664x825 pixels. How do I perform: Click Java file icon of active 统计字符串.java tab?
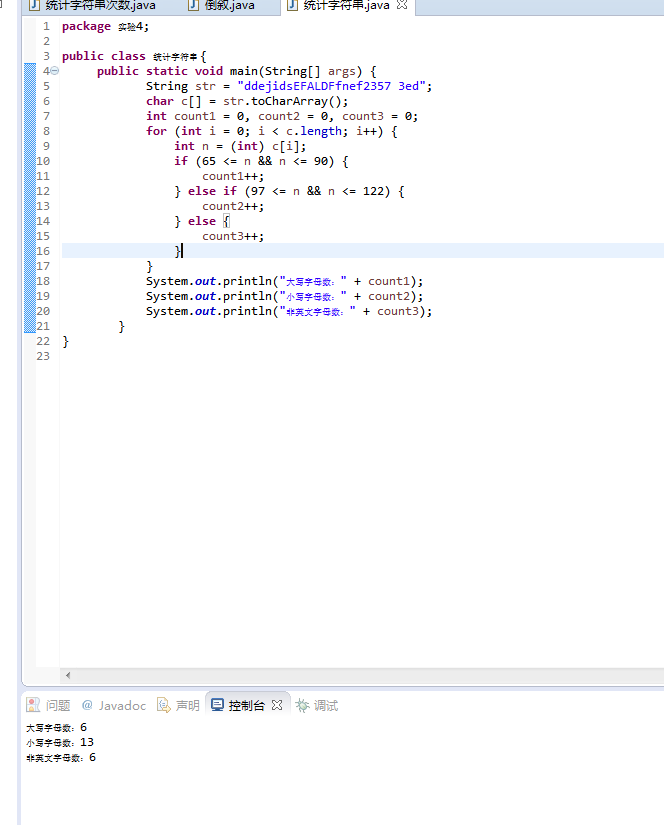pyautogui.click(x=293, y=5)
